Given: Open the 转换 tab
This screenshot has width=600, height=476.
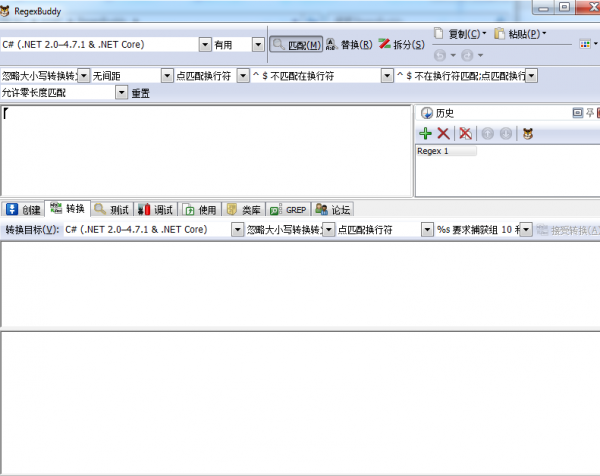Looking at the screenshot, I should point(67,209).
